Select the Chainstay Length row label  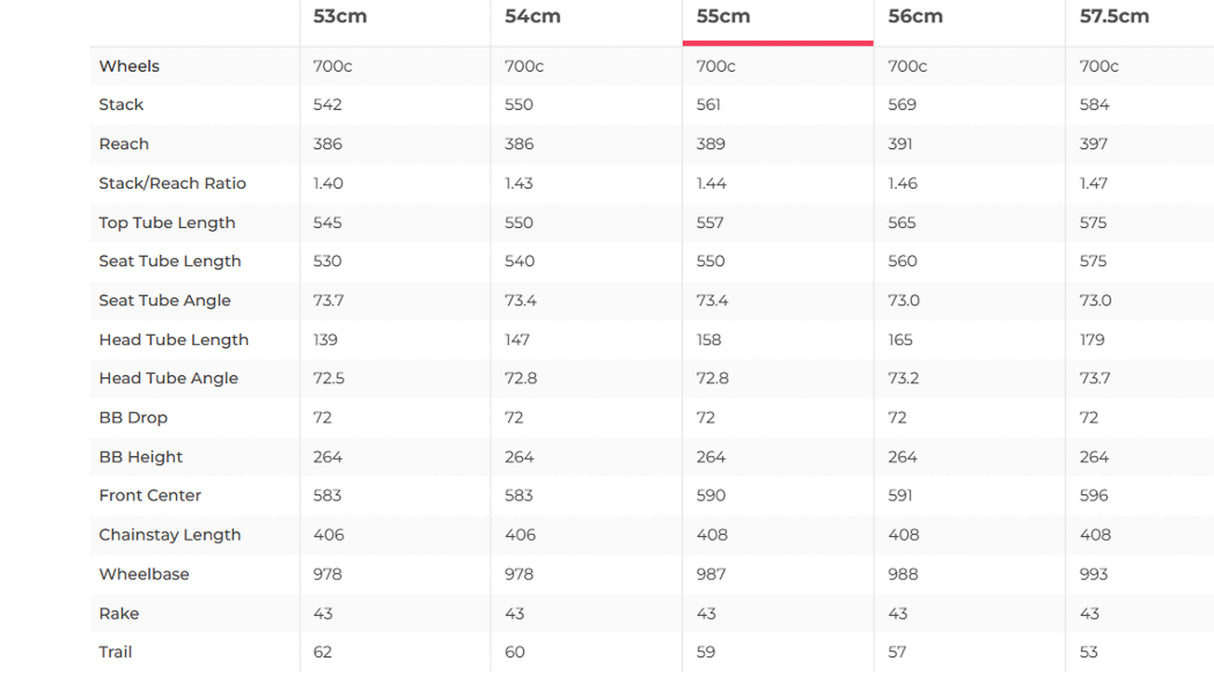(170, 535)
